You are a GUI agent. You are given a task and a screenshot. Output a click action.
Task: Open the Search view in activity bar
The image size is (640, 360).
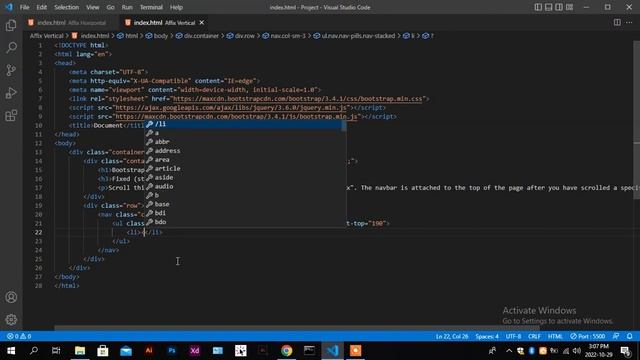click(11, 47)
